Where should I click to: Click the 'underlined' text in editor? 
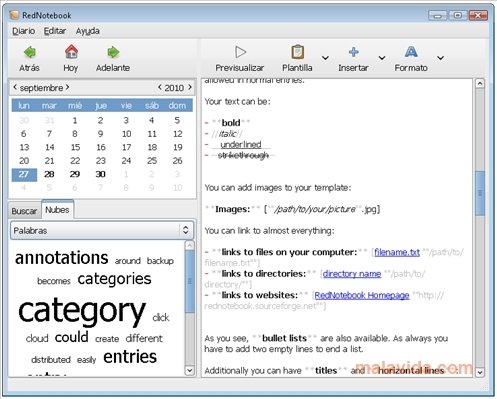coord(241,145)
